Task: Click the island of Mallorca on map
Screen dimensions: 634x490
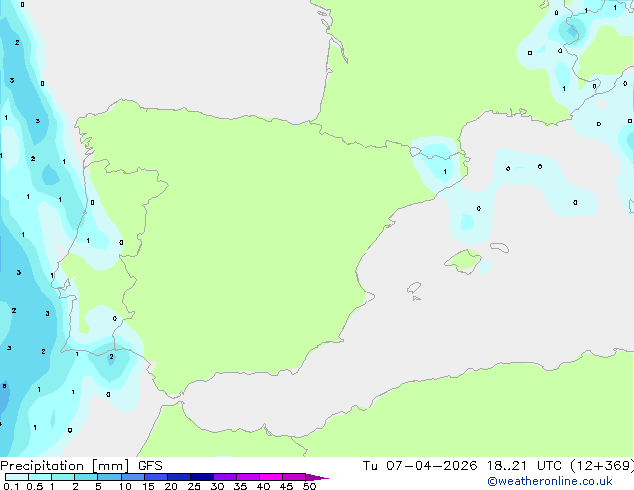Action: (463, 262)
